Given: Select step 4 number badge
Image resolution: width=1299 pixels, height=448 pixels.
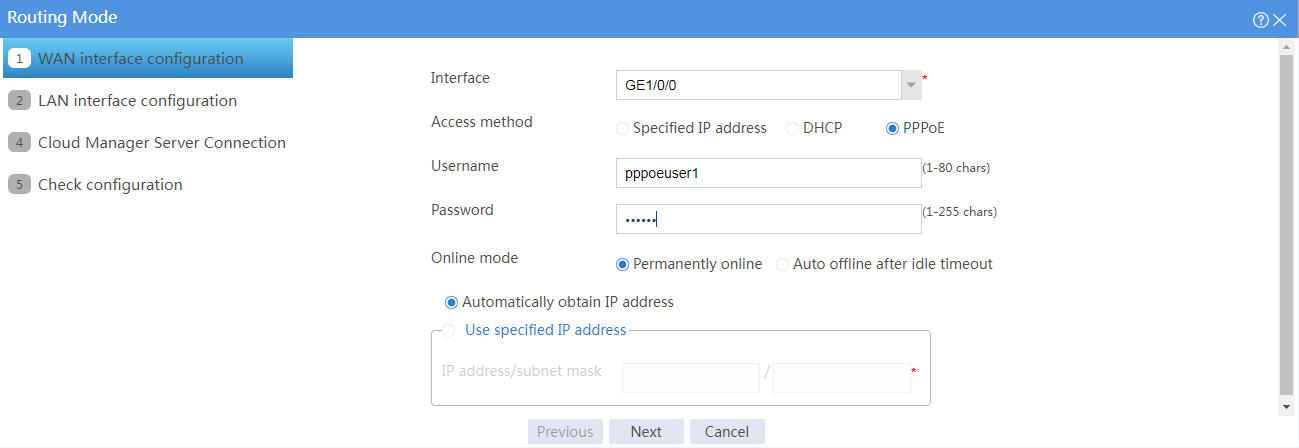Looking at the screenshot, I should (x=19, y=143).
